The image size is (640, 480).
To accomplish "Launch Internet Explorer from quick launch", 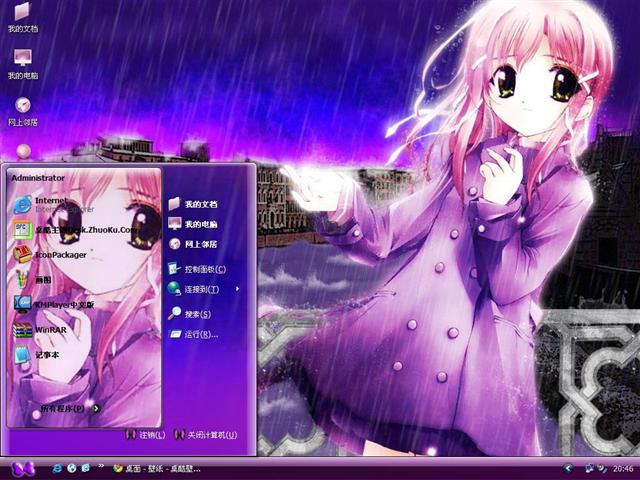I will point(57,468).
